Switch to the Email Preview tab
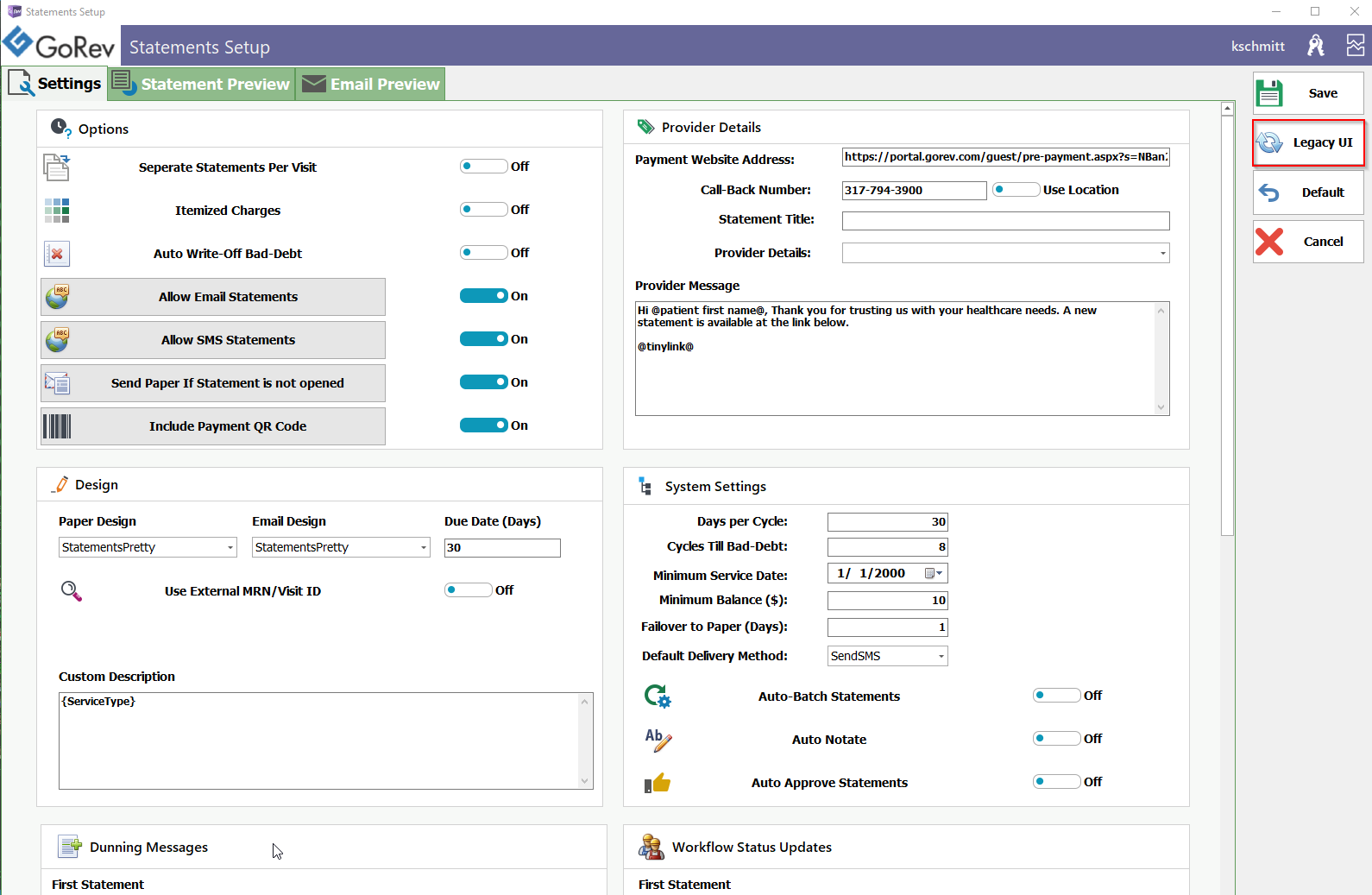 (371, 84)
